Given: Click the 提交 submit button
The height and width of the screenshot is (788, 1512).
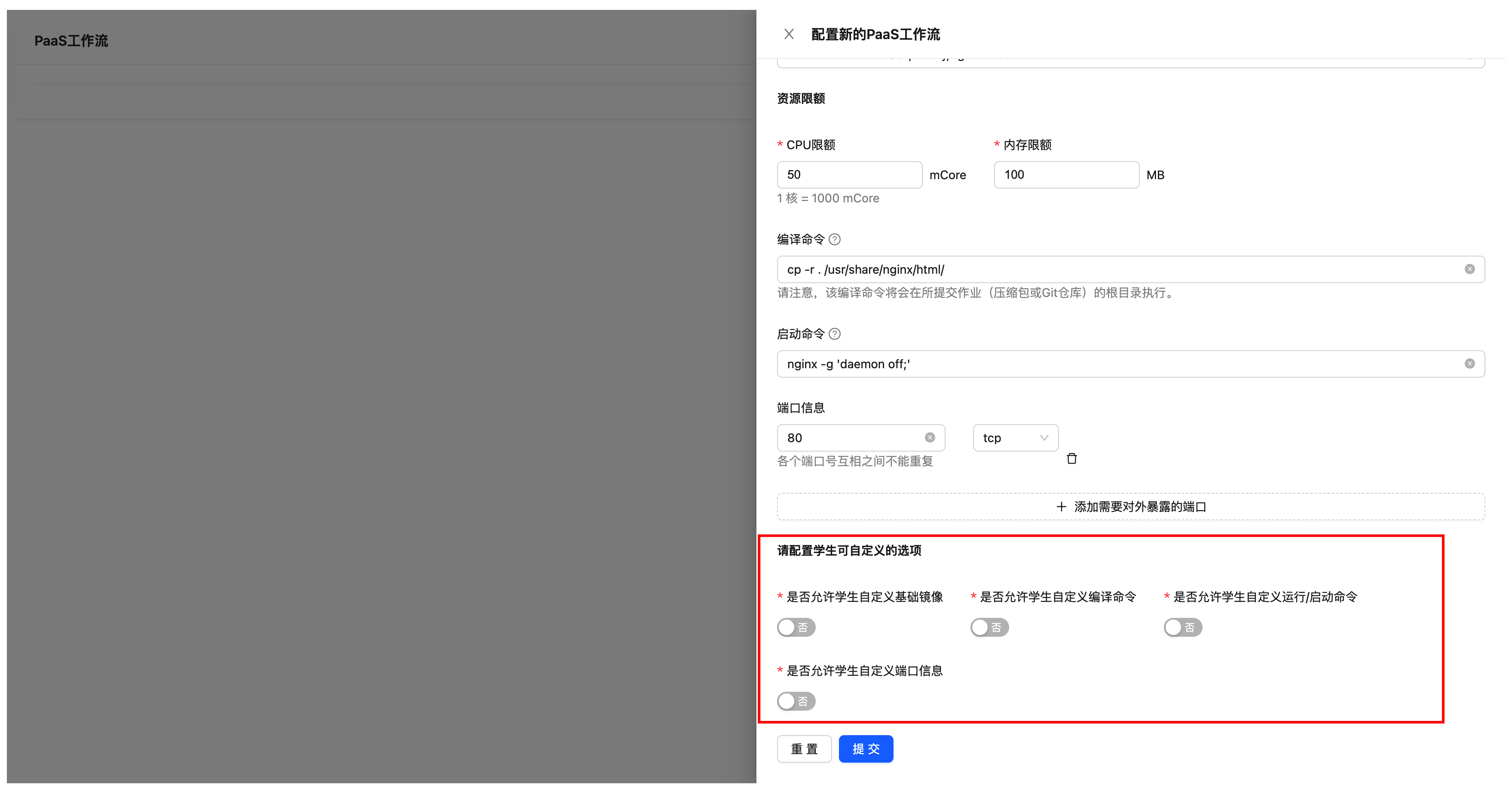Looking at the screenshot, I should coord(865,749).
